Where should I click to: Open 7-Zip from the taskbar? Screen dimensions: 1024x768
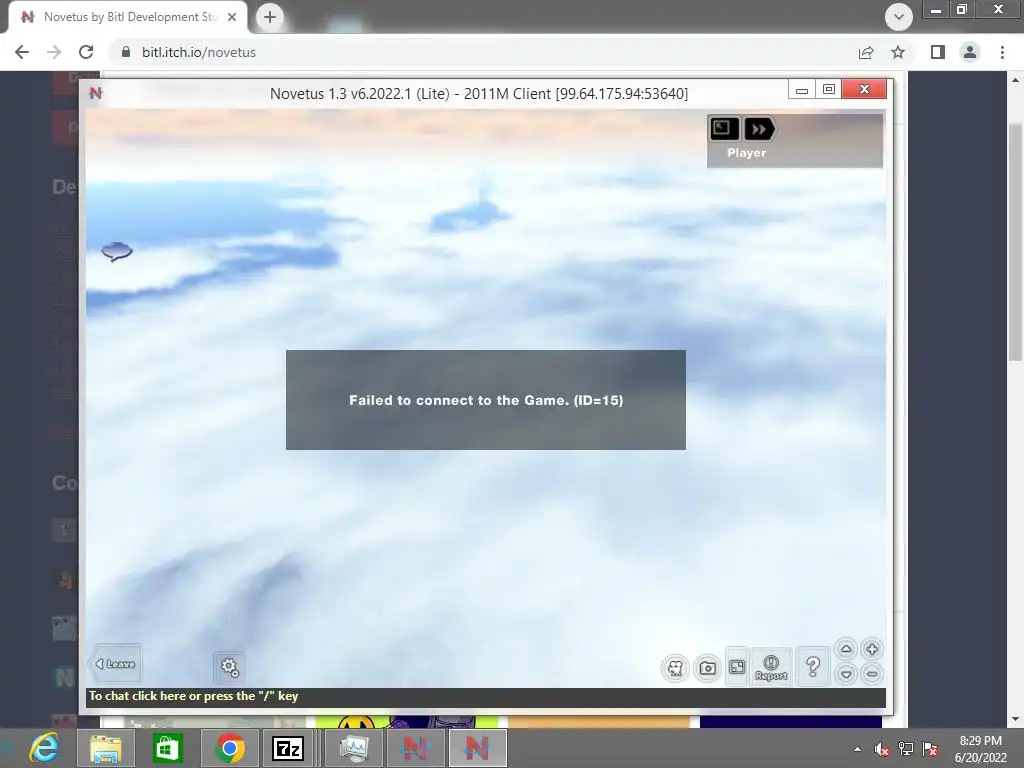288,748
